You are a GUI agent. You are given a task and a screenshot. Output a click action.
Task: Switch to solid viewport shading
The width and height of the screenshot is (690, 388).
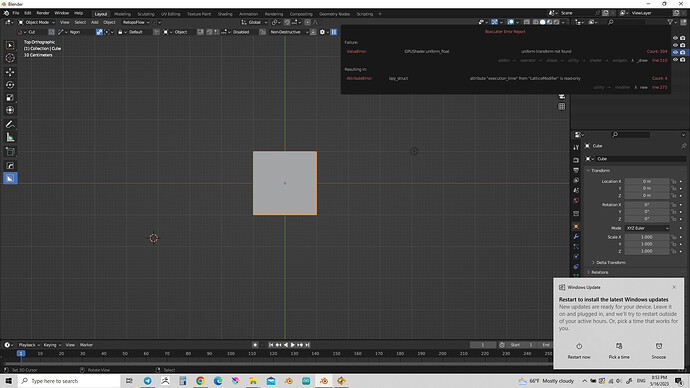tap(543, 22)
